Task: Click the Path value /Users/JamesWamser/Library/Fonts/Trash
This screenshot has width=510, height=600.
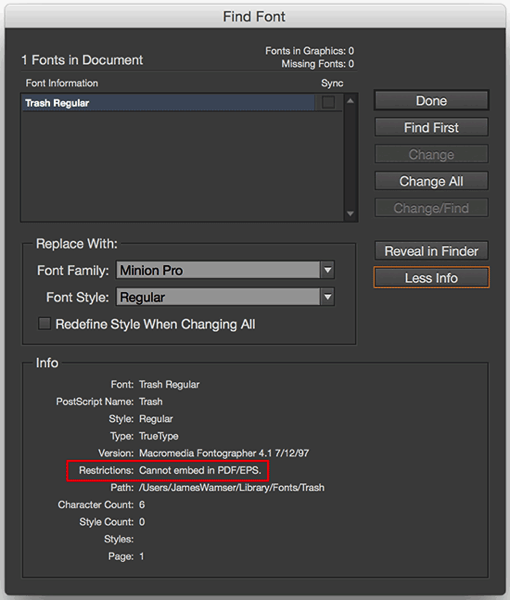Action: (x=232, y=488)
